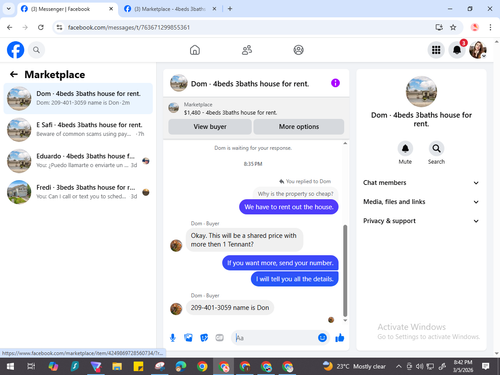Screen dimensions: 500x375
Task: View site information icon in the address bar
Action: [x=59, y=27]
